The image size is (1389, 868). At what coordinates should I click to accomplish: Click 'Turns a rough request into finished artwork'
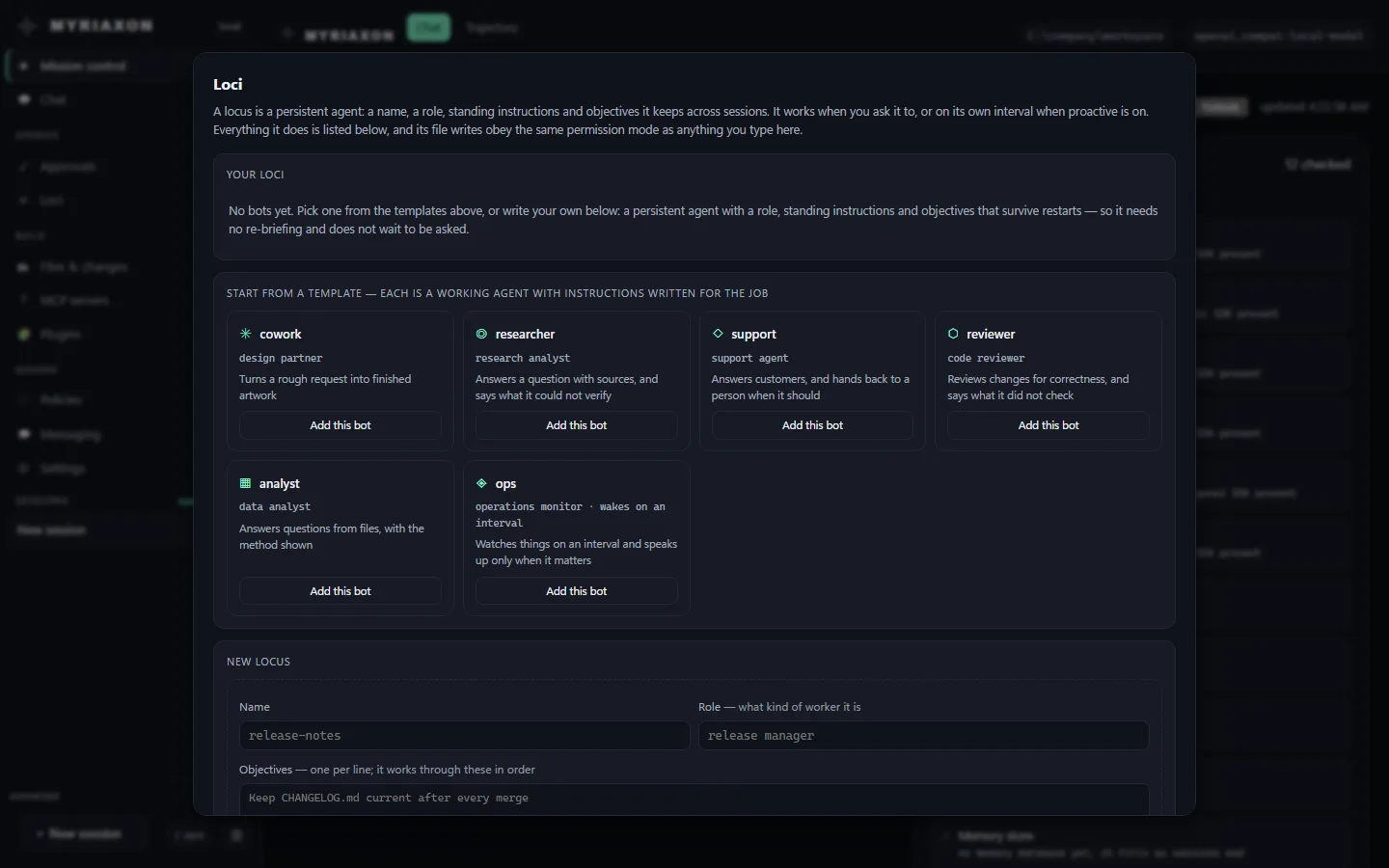(x=325, y=387)
